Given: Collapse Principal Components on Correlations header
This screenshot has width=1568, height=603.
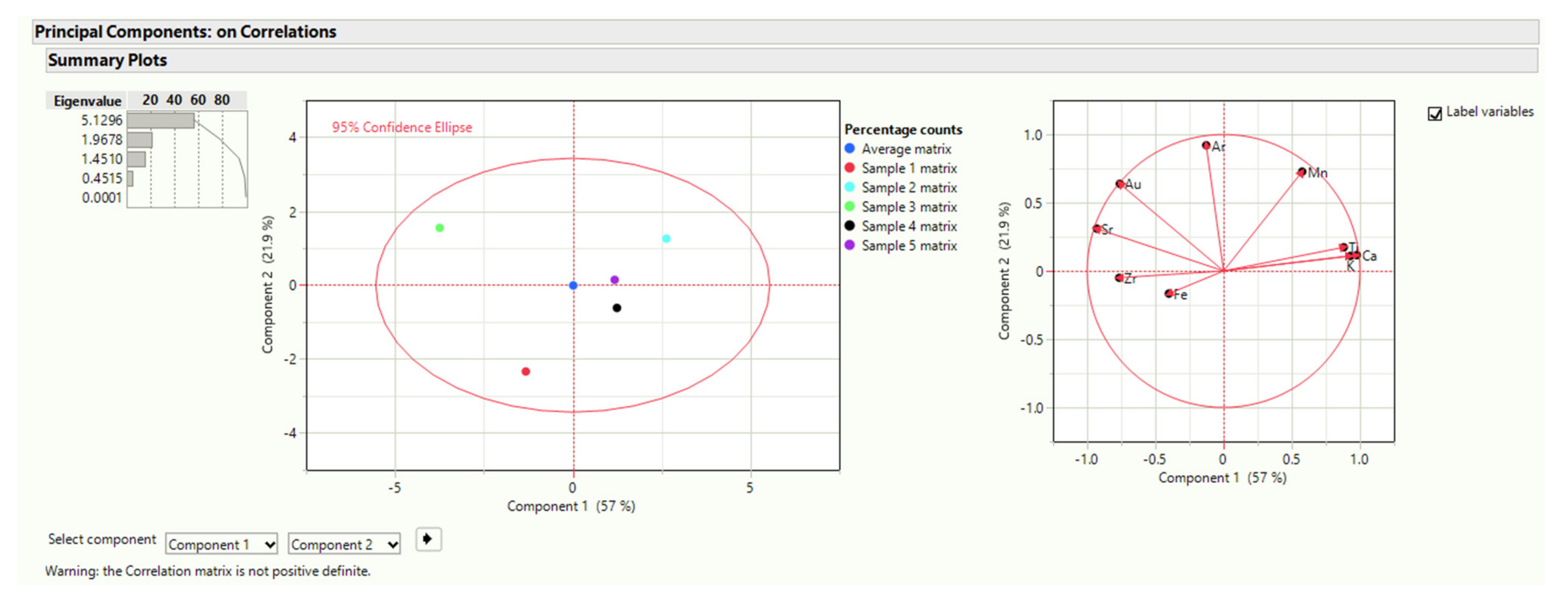Looking at the screenshot, I should pyautogui.click(x=185, y=32).
